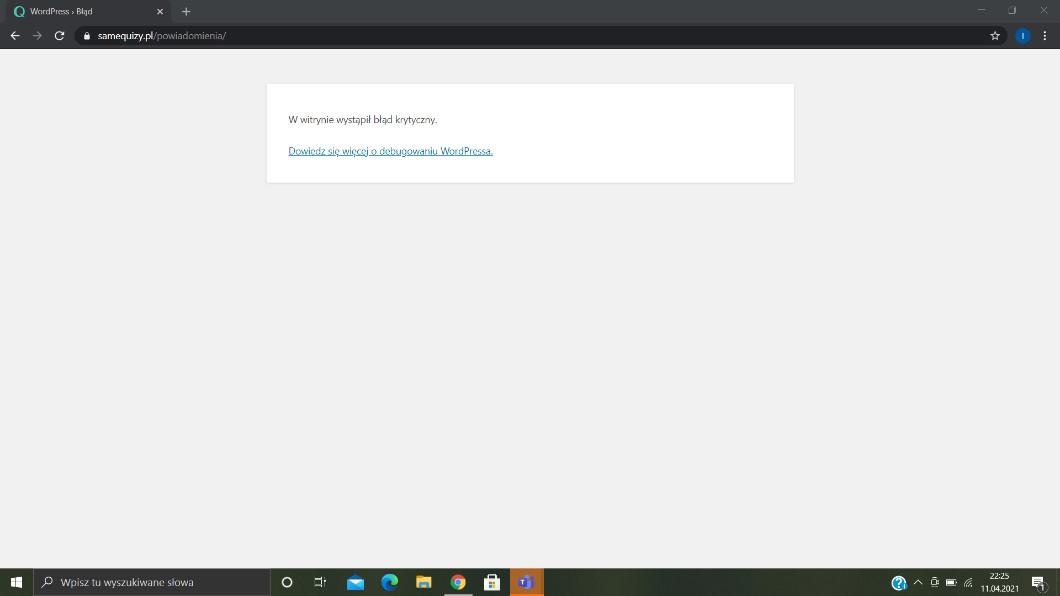Viewport: 1060px width, 596px height.
Task: Open Task View in the taskbar
Action: (x=320, y=582)
